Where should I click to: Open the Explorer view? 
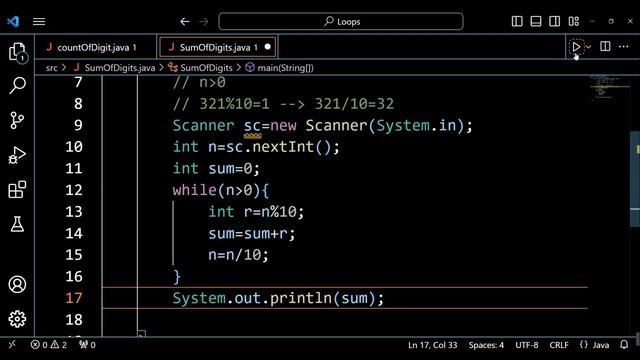pyautogui.click(x=17, y=52)
